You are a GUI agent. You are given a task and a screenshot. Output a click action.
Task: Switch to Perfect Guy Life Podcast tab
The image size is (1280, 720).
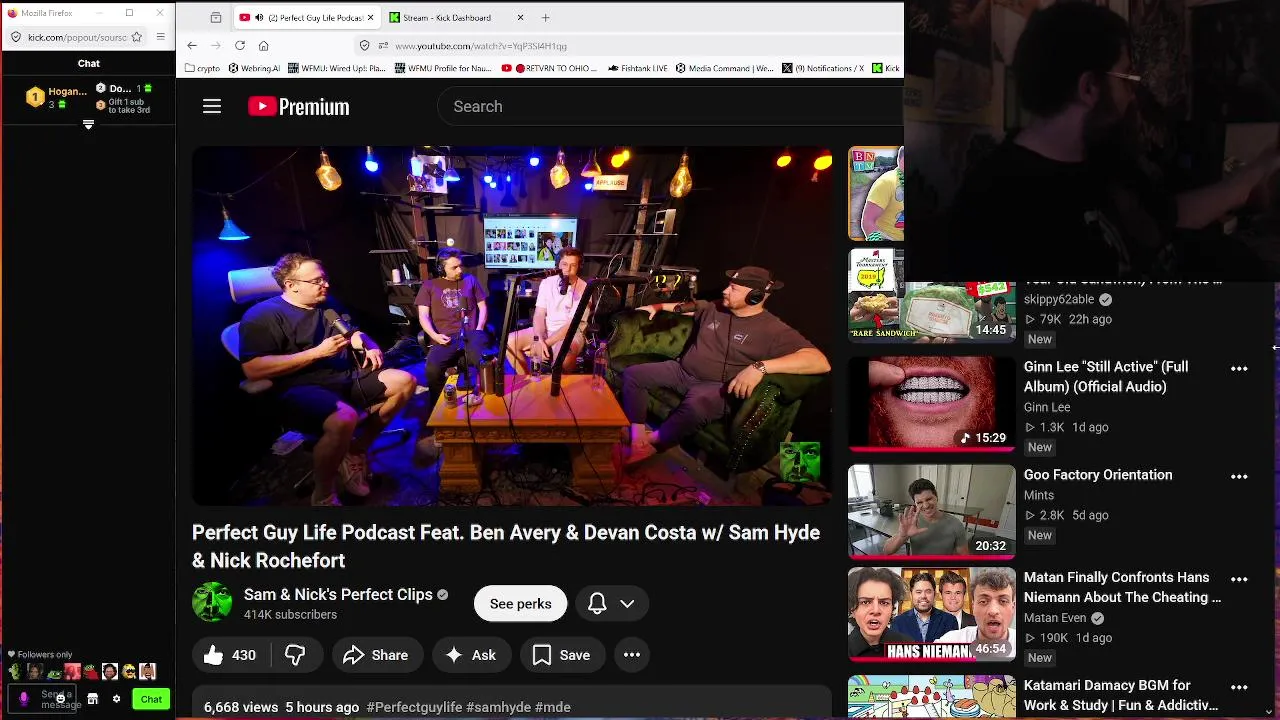pyautogui.click(x=305, y=17)
